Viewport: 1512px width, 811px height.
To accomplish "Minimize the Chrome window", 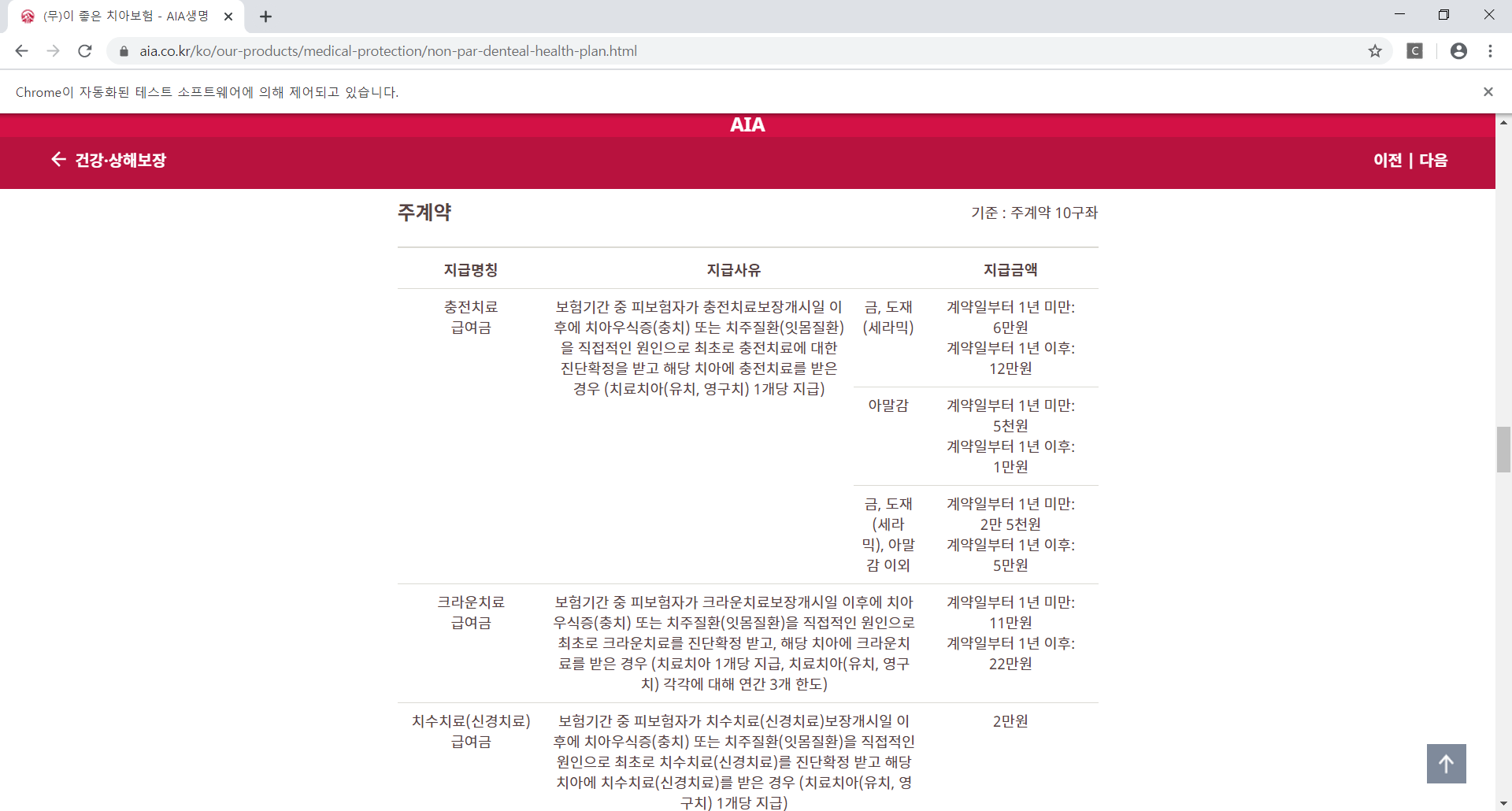I will [1399, 15].
